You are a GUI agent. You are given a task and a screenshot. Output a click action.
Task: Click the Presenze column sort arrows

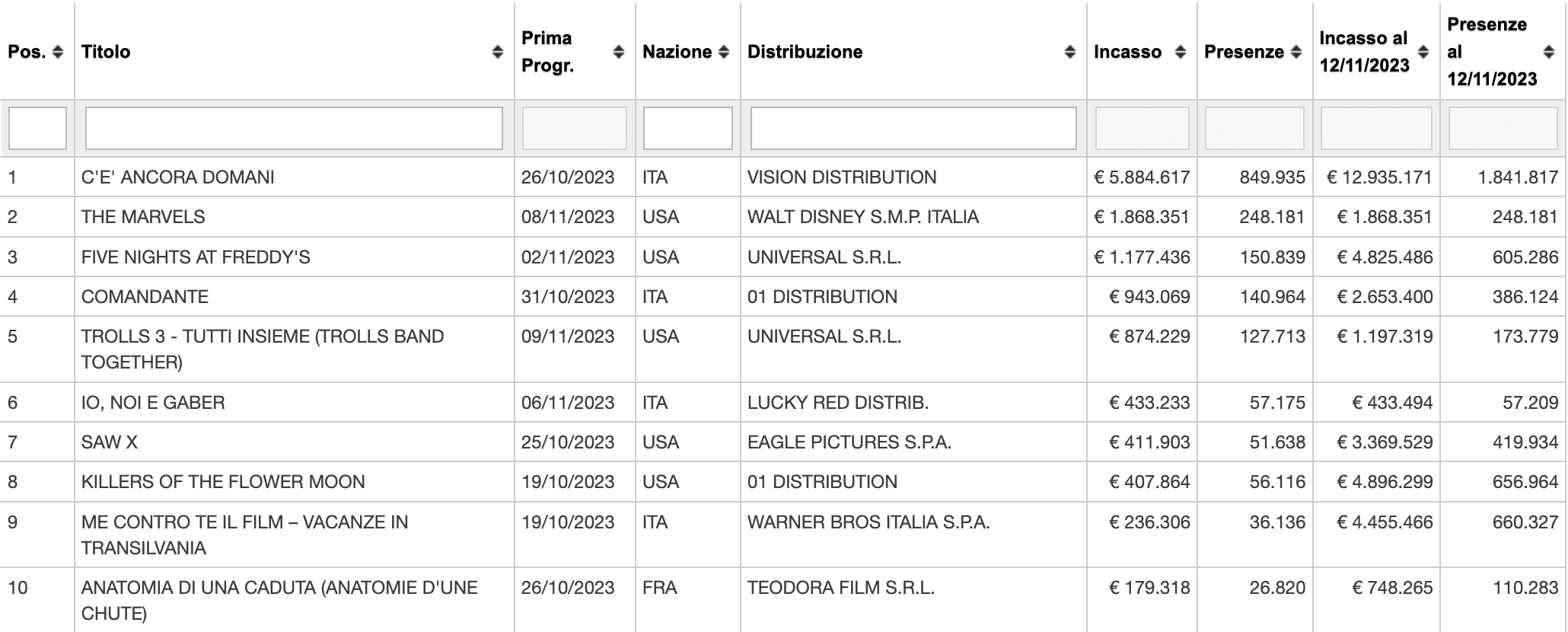click(1296, 52)
